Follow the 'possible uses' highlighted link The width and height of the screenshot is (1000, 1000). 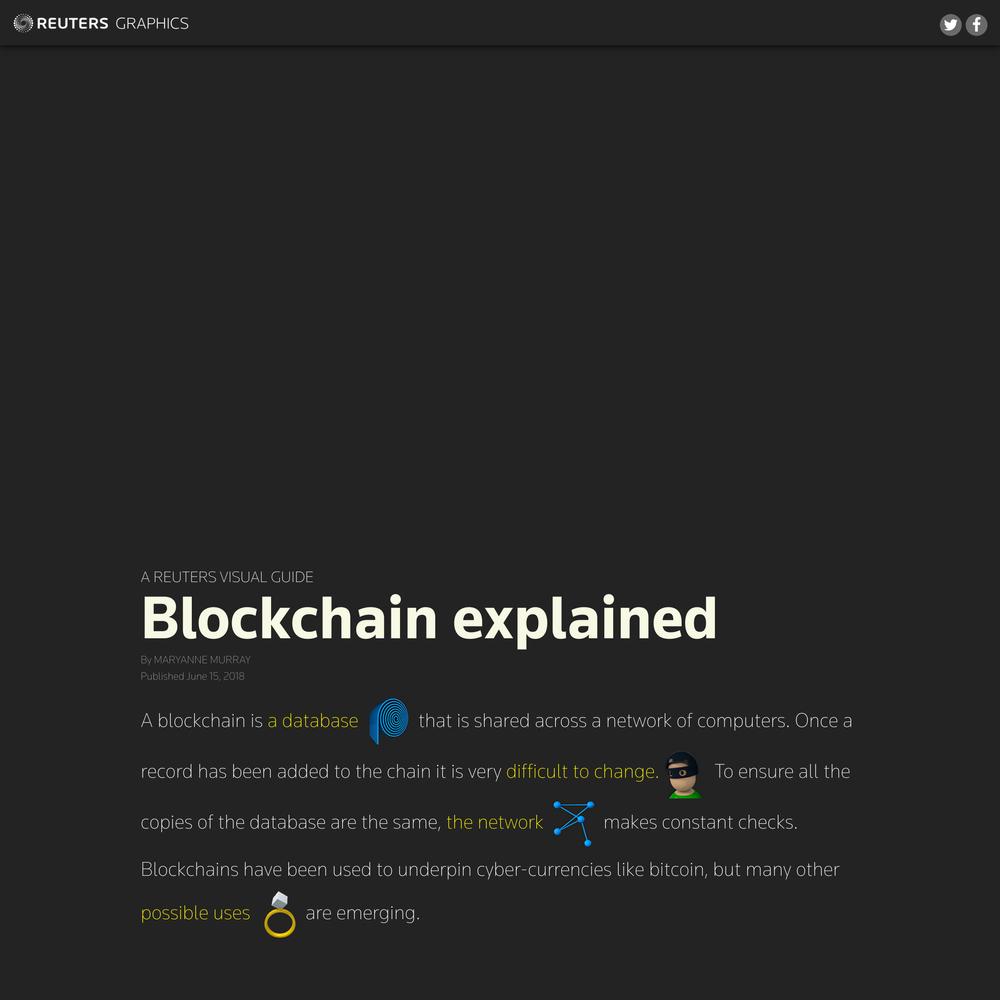(195, 913)
